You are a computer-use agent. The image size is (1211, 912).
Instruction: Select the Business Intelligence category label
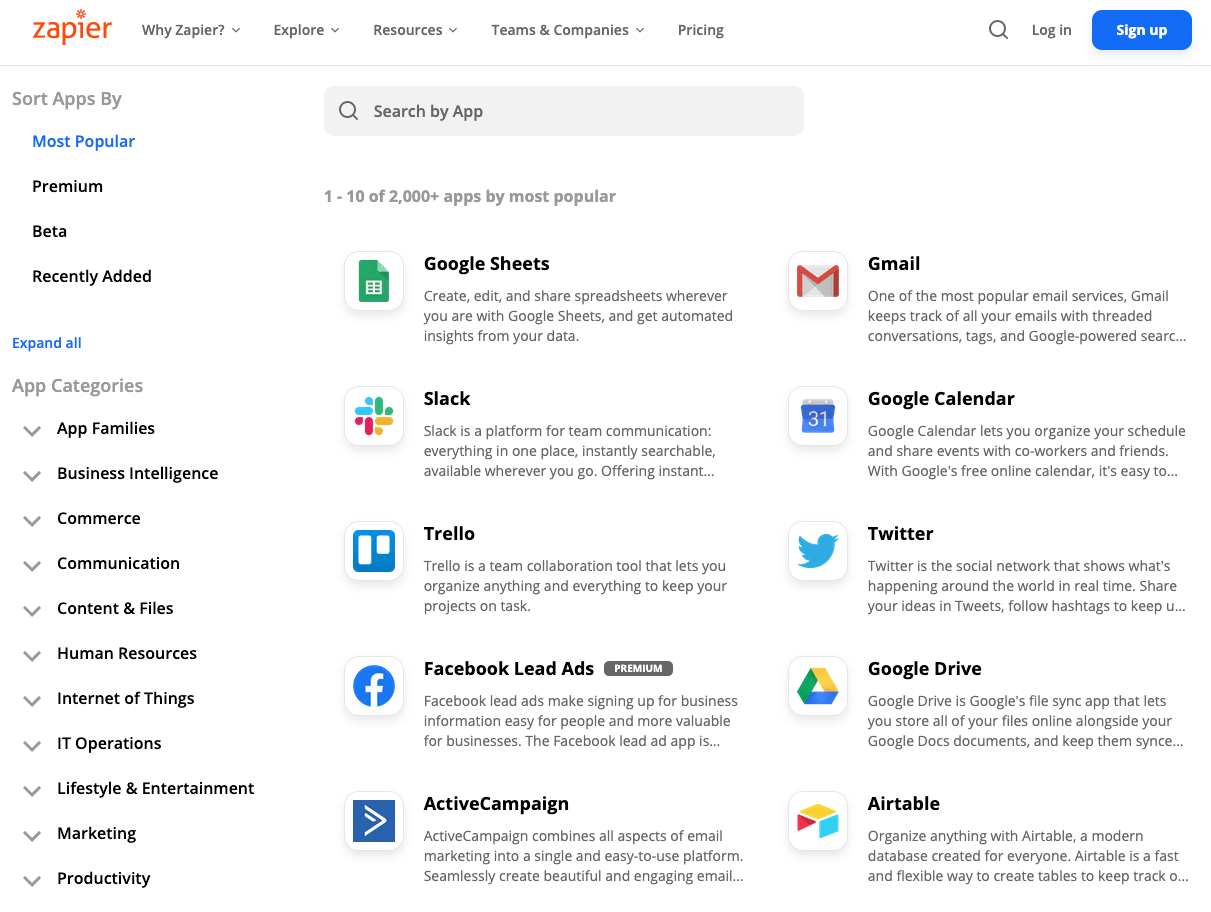[x=137, y=473]
